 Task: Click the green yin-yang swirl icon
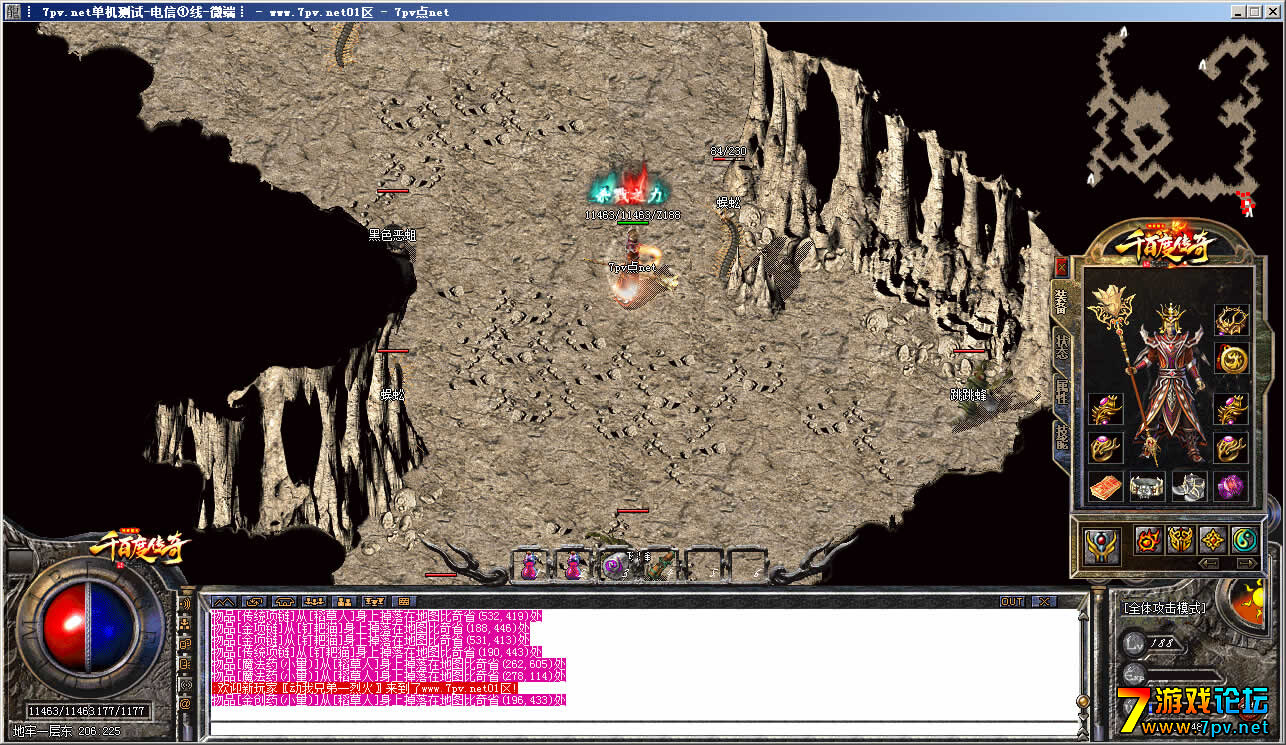point(1244,540)
